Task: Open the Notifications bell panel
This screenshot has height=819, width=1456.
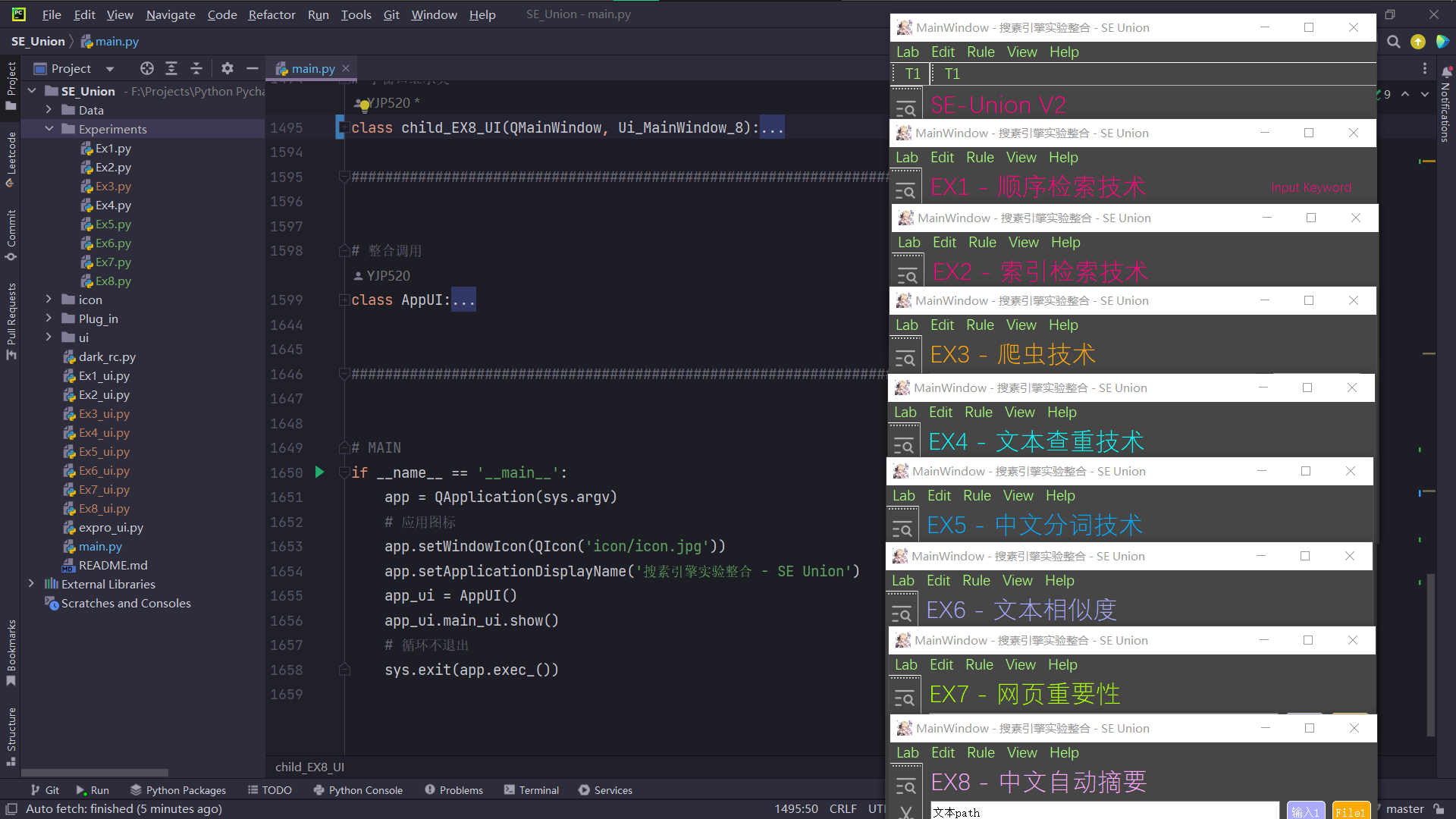Action: click(x=1447, y=72)
